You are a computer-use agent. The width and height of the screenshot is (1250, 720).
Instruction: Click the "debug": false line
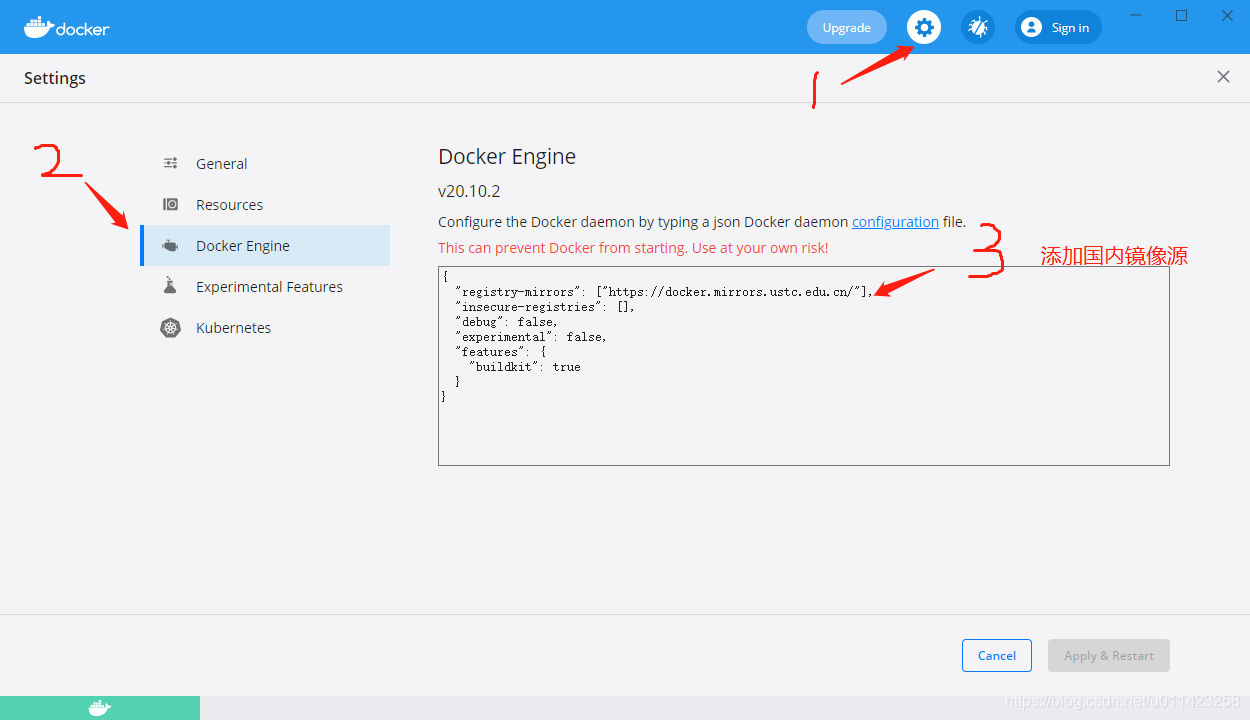pyautogui.click(x=507, y=321)
